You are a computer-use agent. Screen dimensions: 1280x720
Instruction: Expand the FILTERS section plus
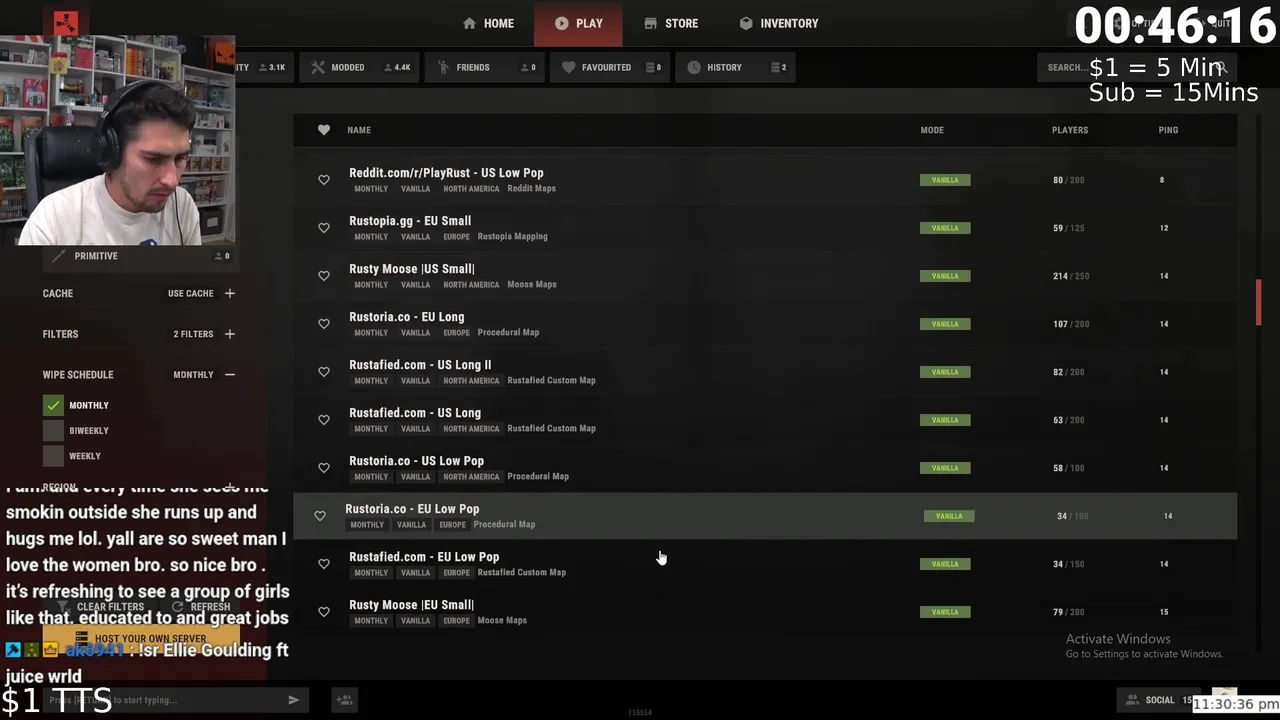230,334
